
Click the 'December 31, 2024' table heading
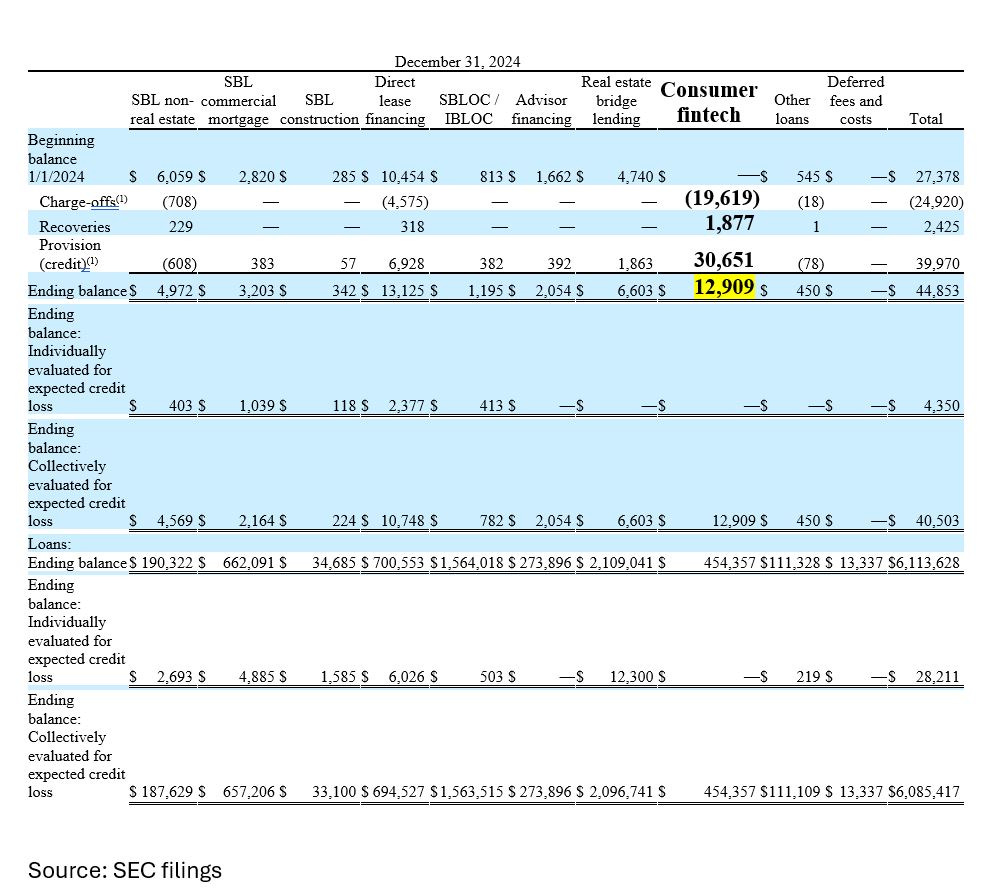coord(457,61)
